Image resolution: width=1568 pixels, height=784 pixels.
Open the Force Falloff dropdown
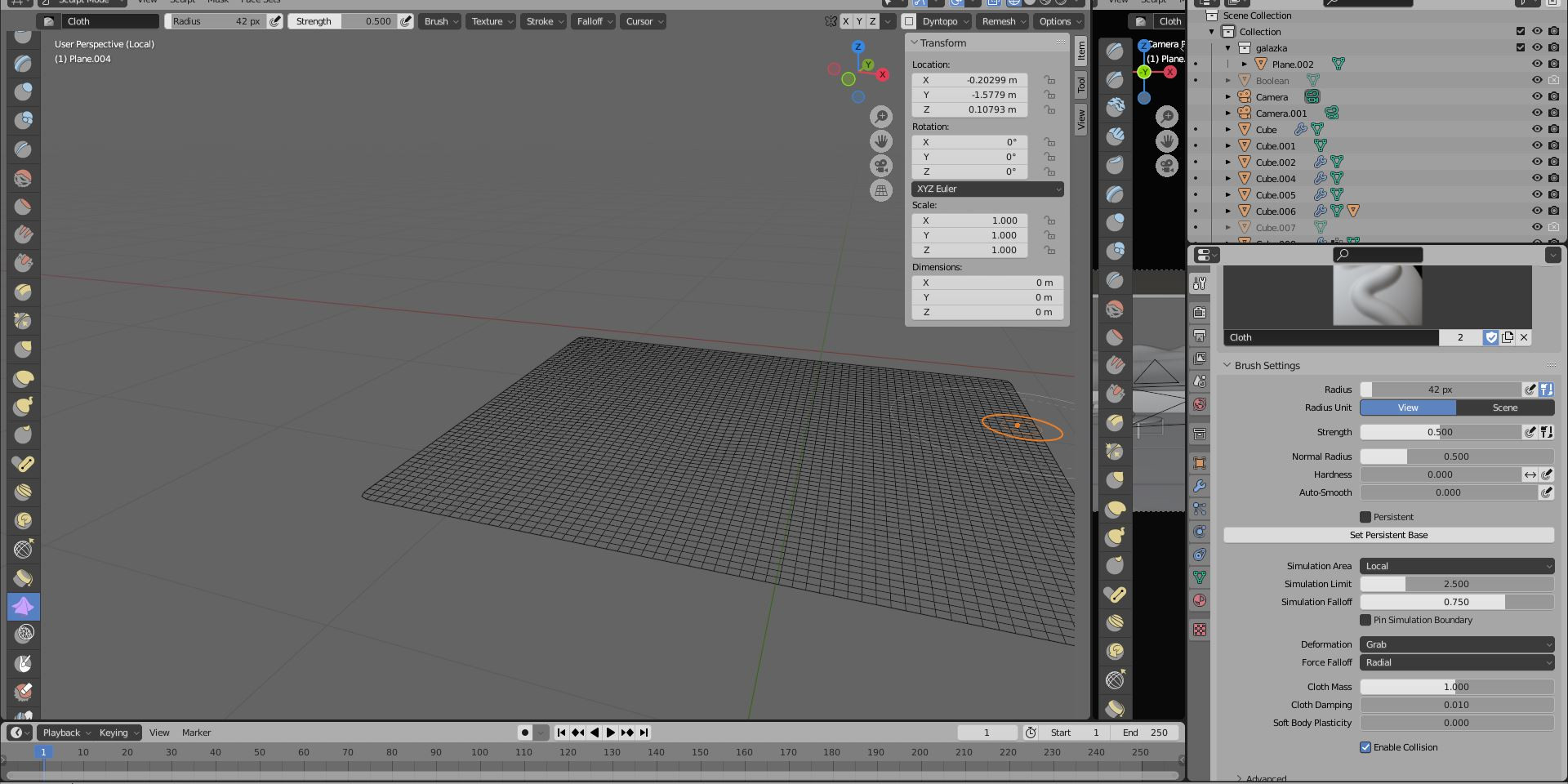pos(1457,662)
